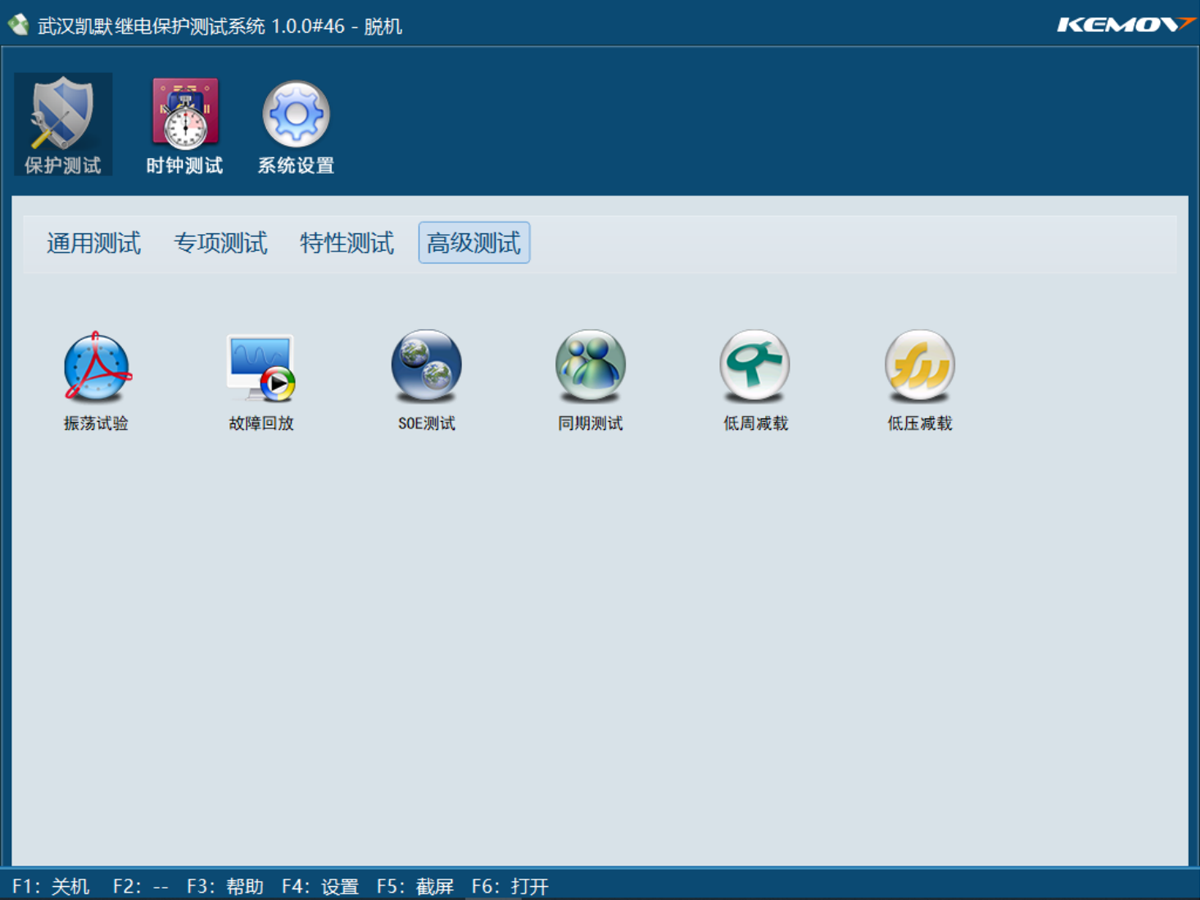Image resolution: width=1200 pixels, height=900 pixels.
Task: Open the 振荡试验 oscillation test icon
Action: tap(97, 367)
